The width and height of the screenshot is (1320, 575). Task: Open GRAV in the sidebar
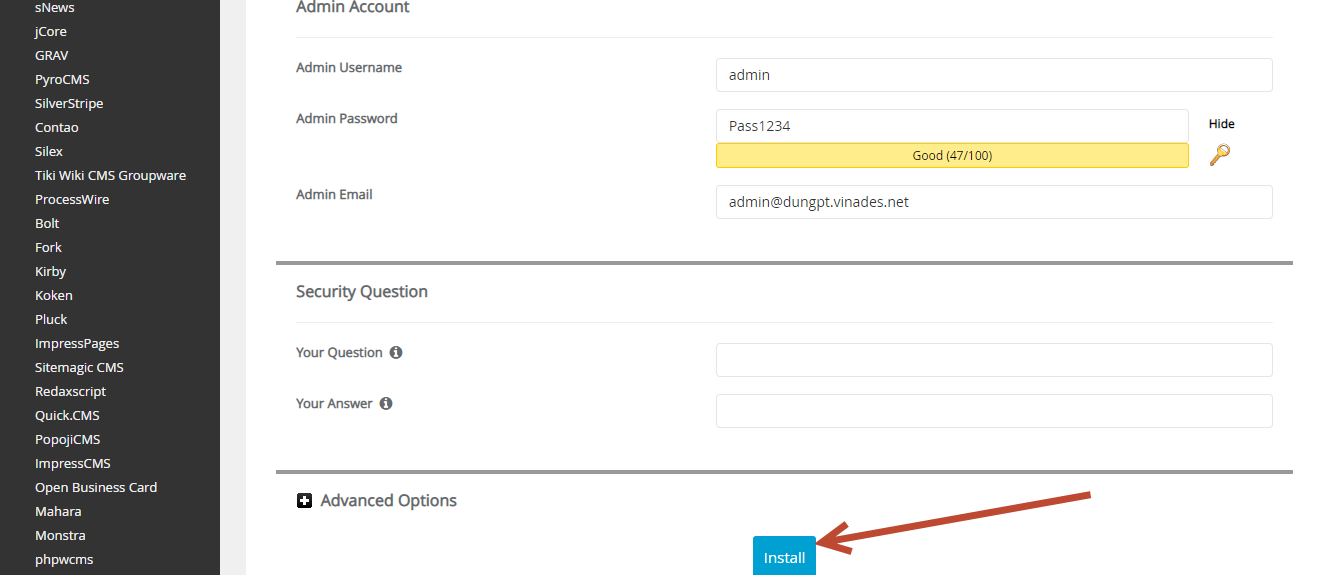(x=52, y=56)
